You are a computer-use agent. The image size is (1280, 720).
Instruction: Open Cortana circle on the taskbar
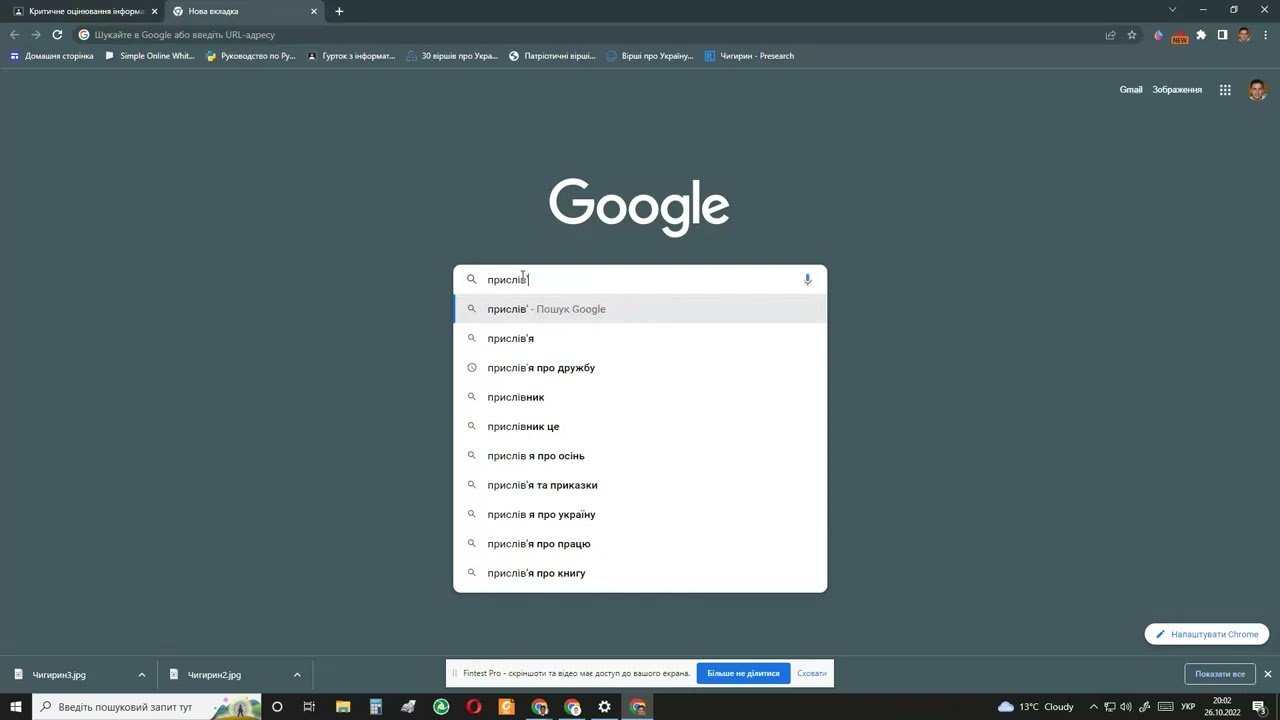pos(277,707)
